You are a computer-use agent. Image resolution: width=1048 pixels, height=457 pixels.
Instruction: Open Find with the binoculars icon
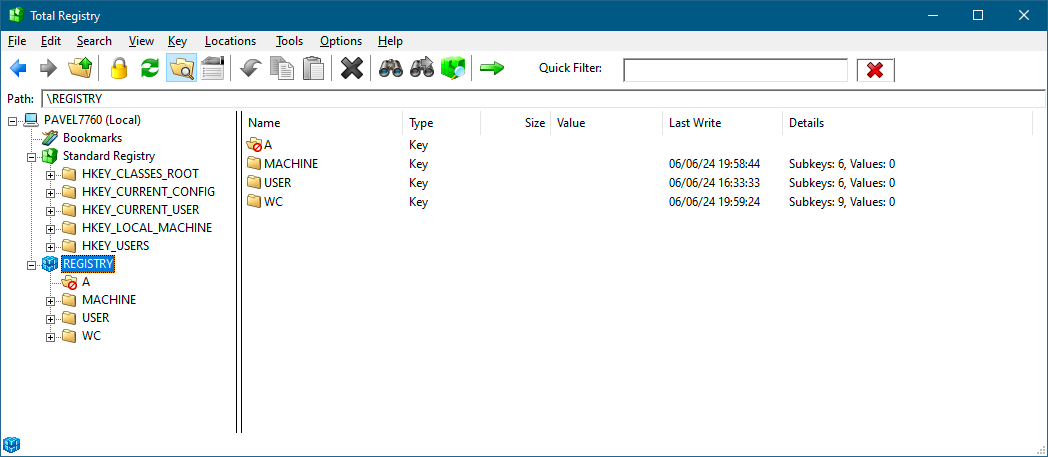pyautogui.click(x=390, y=67)
